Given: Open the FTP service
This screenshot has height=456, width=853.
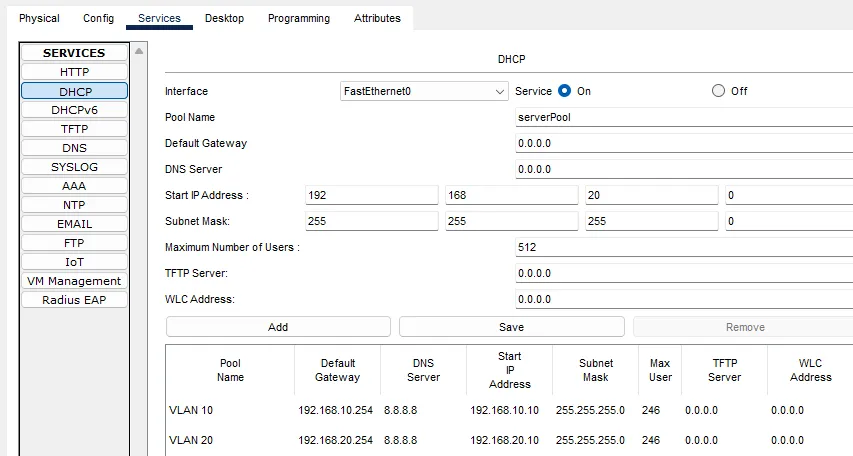Looking at the screenshot, I should pyautogui.click(x=75, y=243).
